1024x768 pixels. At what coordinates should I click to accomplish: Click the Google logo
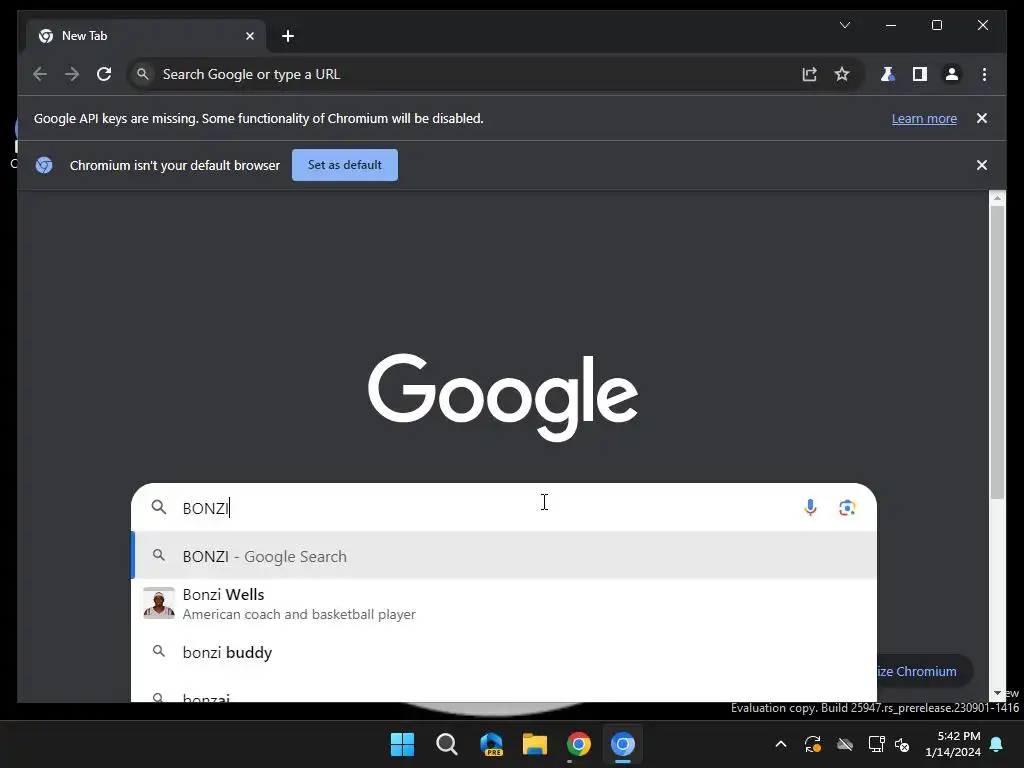pyautogui.click(x=503, y=397)
